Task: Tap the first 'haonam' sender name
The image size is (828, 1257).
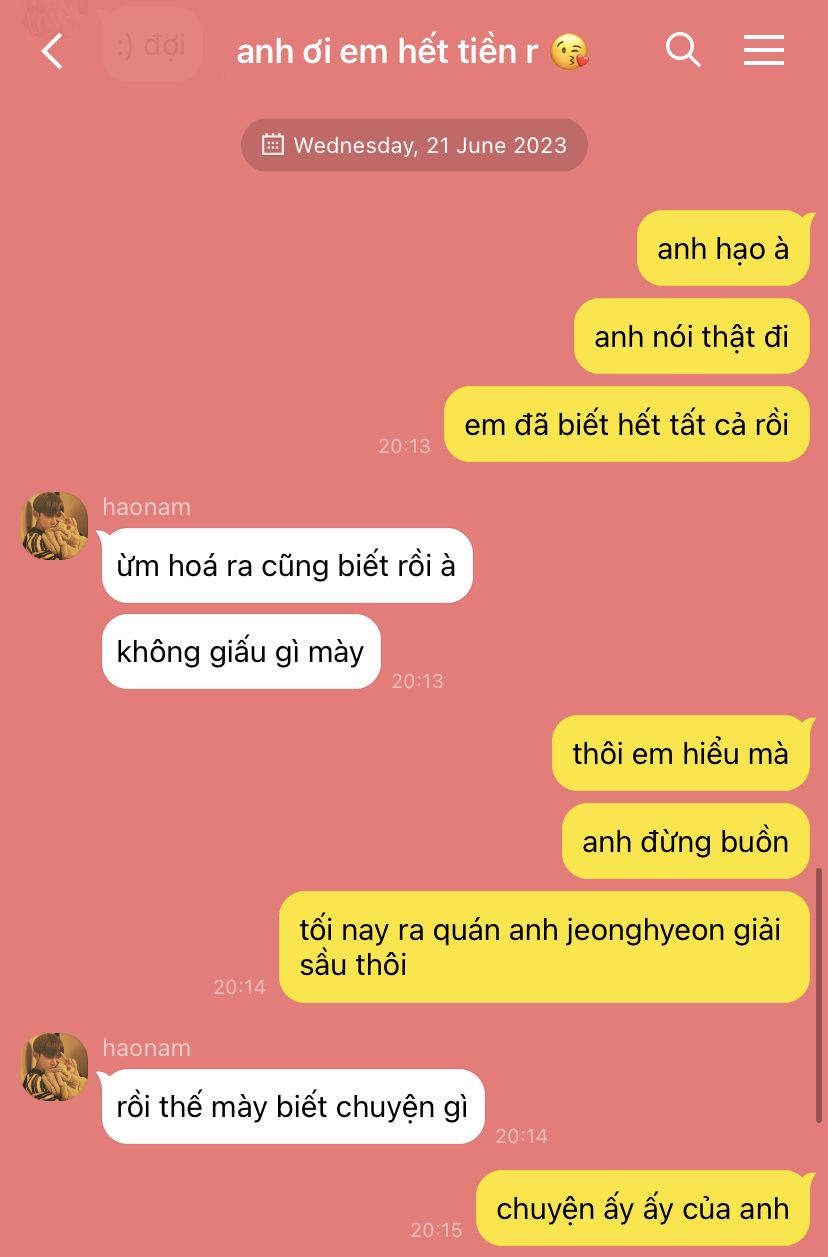Action: click(146, 507)
